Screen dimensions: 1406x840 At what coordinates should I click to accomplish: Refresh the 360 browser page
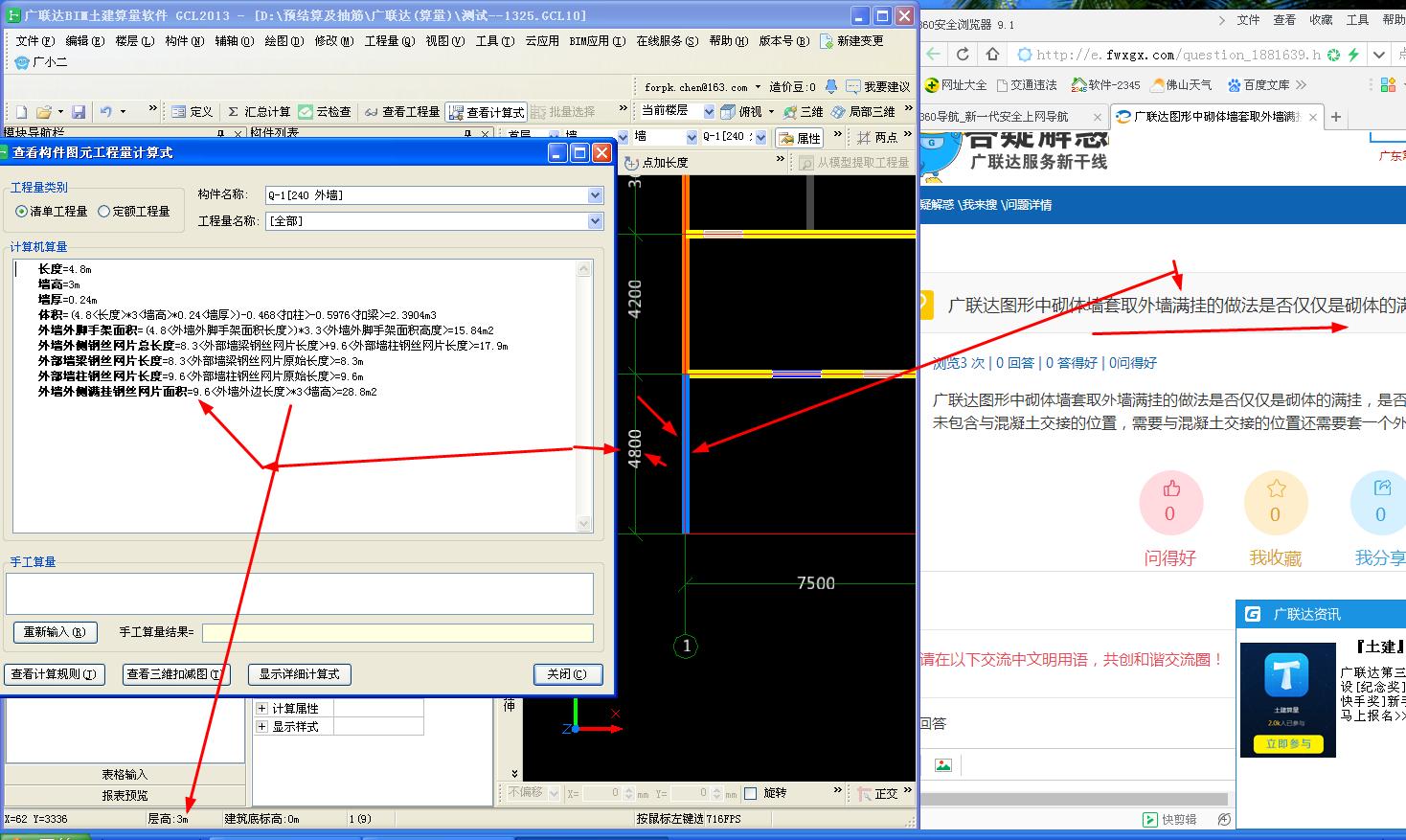[963, 55]
